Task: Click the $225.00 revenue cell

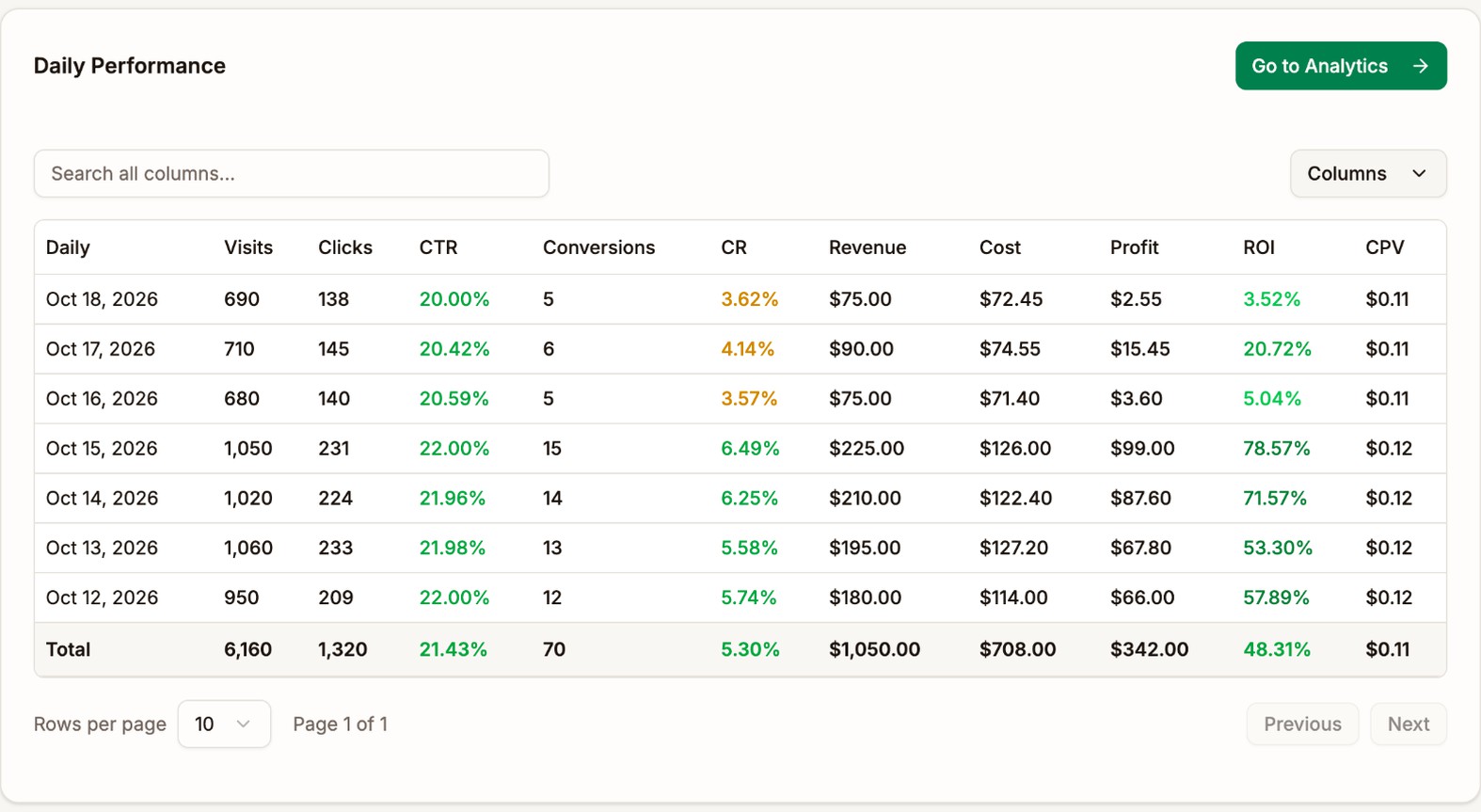Action: click(867, 449)
